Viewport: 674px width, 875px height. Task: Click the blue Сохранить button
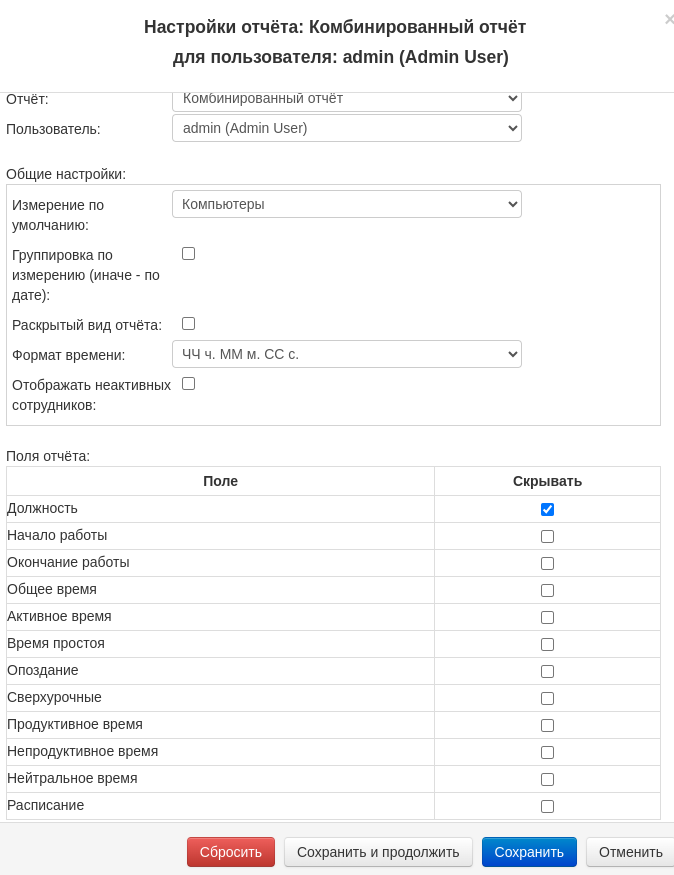click(x=529, y=852)
